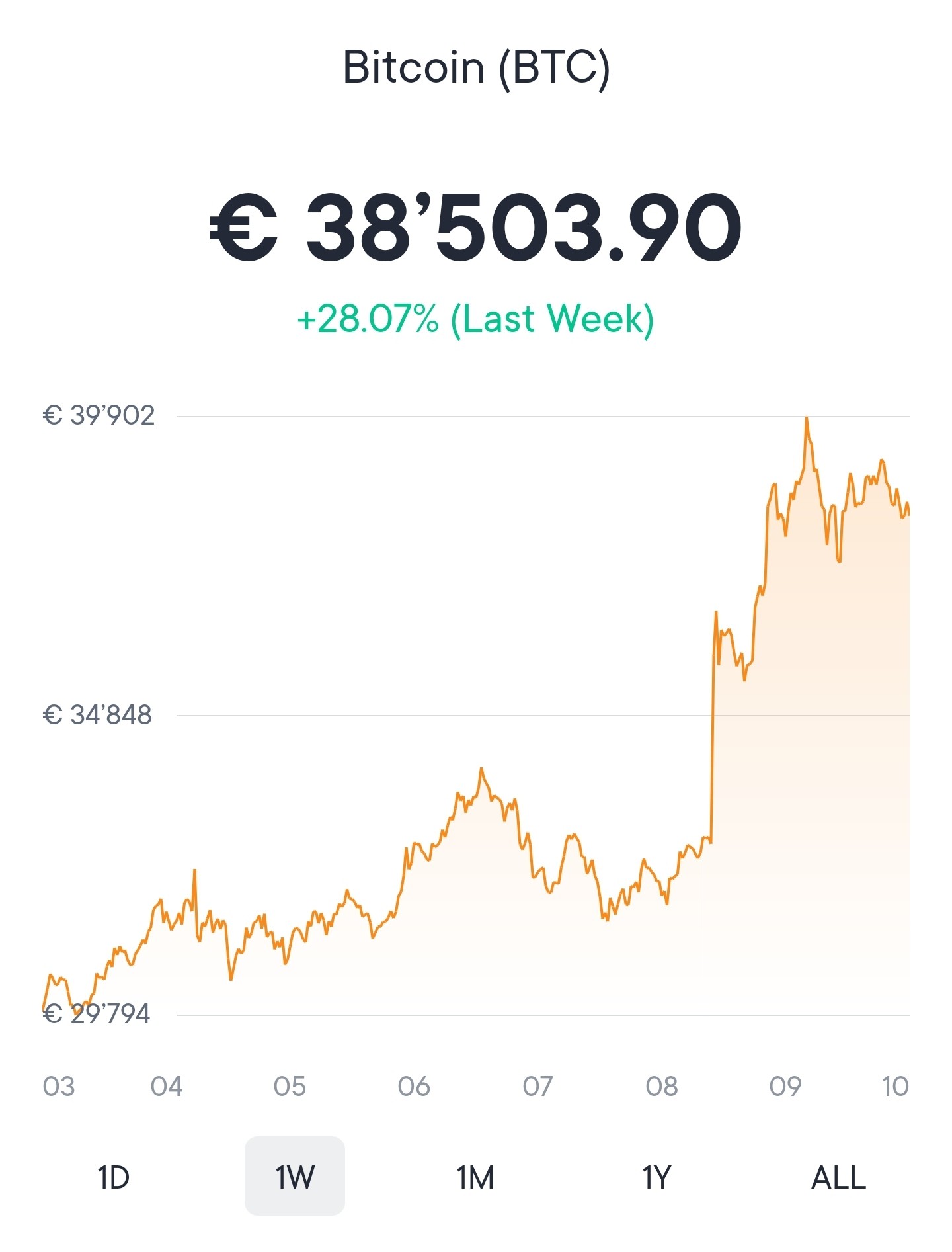This screenshot has width=952, height=1252.
Task: Tap the chart peak near € 39'902
Action: click(807, 419)
